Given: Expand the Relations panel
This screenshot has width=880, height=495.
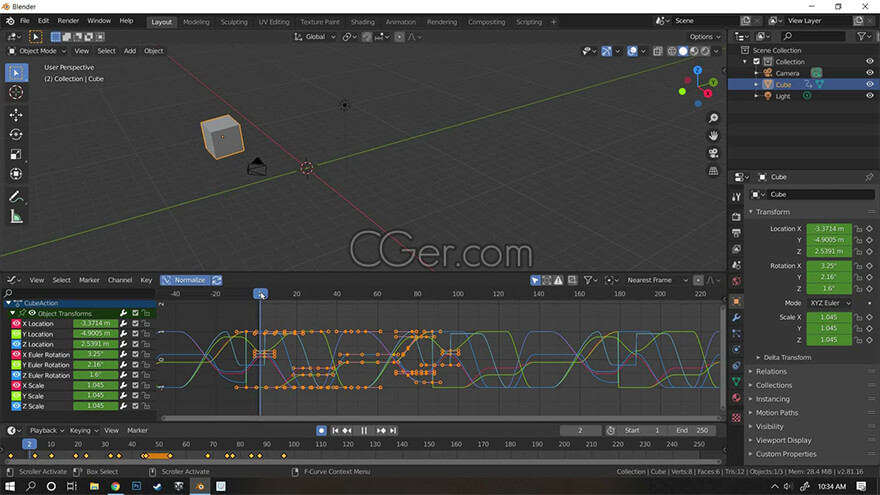Looking at the screenshot, I should 771,372.
